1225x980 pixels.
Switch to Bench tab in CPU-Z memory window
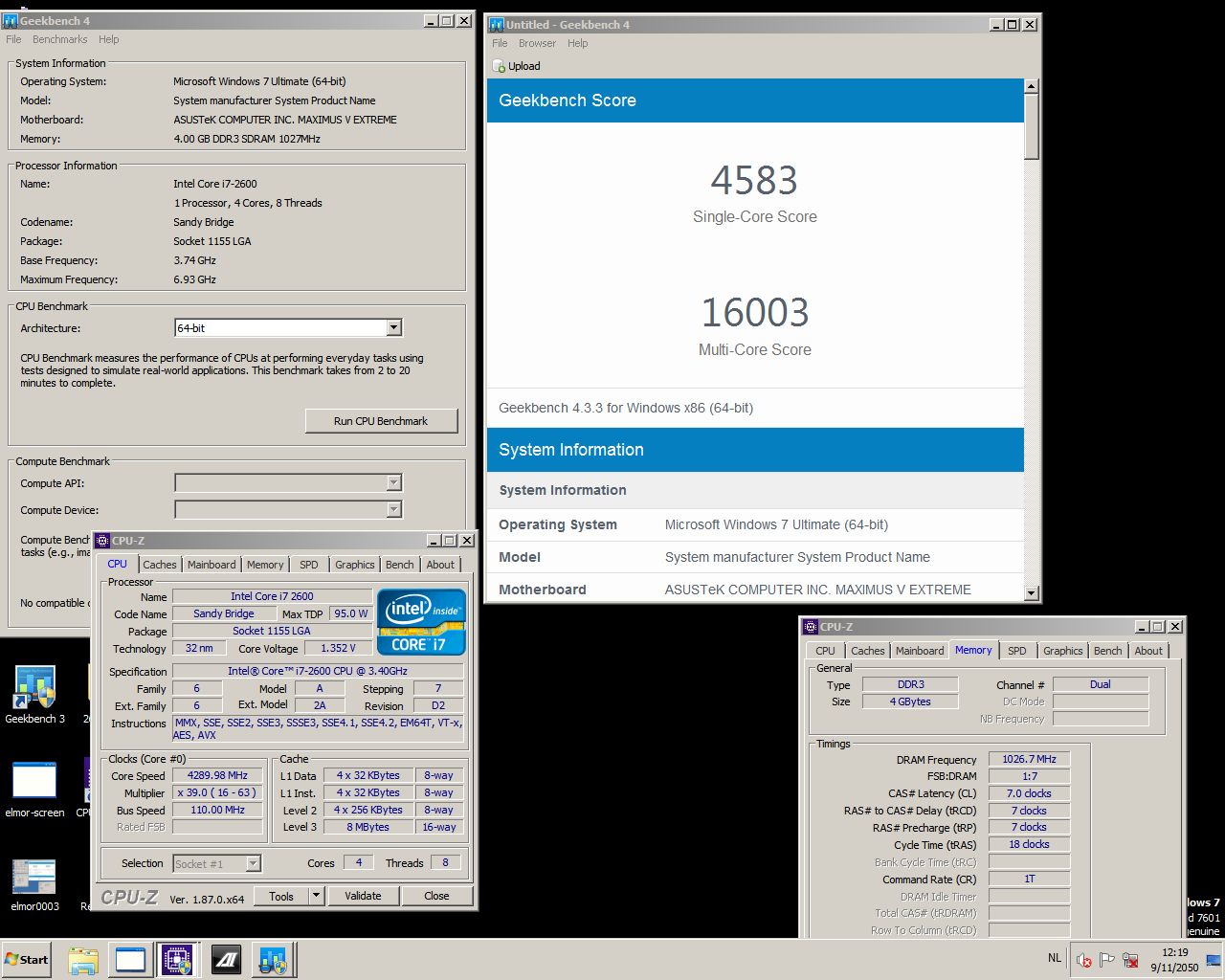tap(1108, 651)
